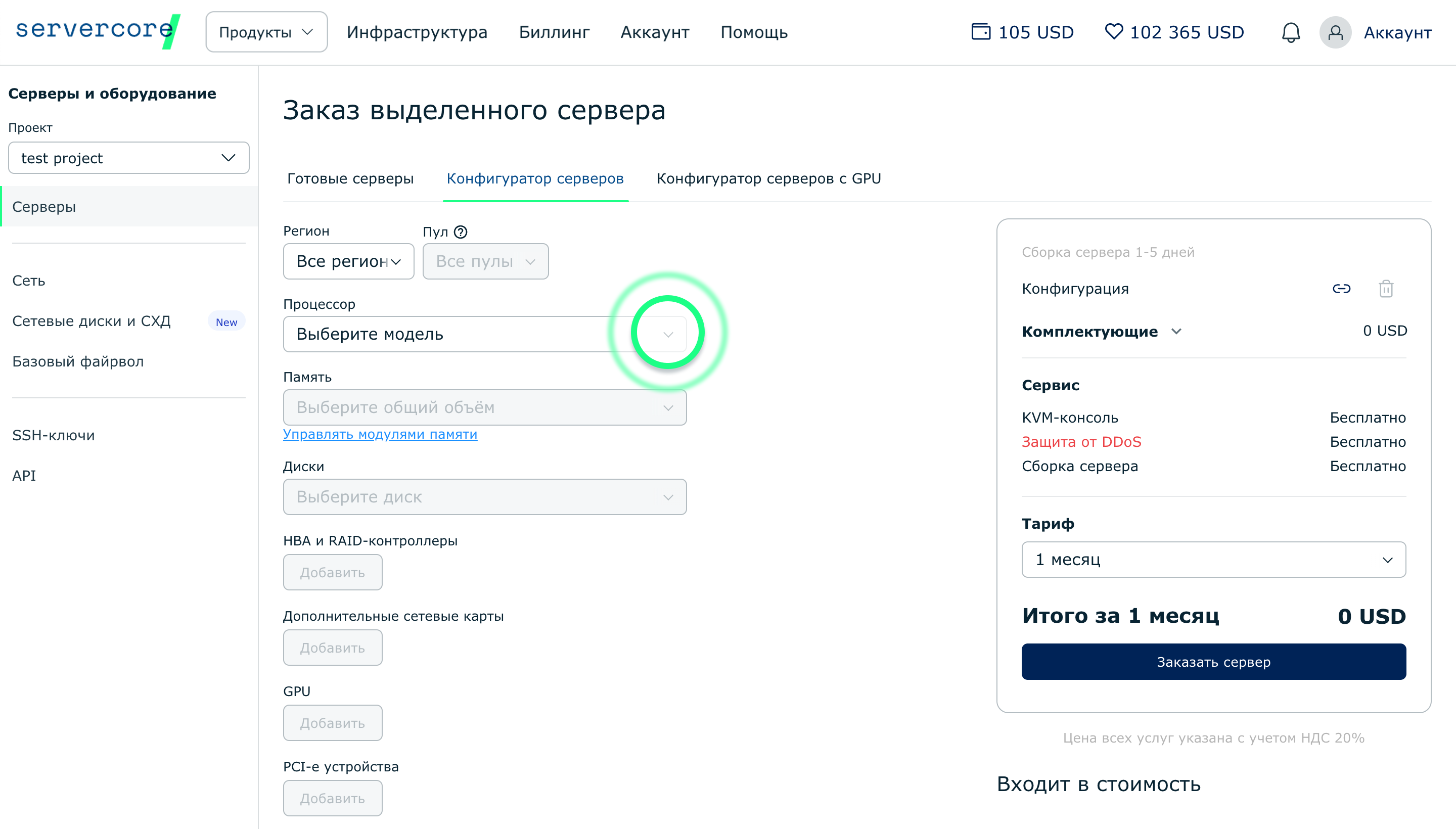Switch to Готовые серверы tab

(x=350, y=179)
